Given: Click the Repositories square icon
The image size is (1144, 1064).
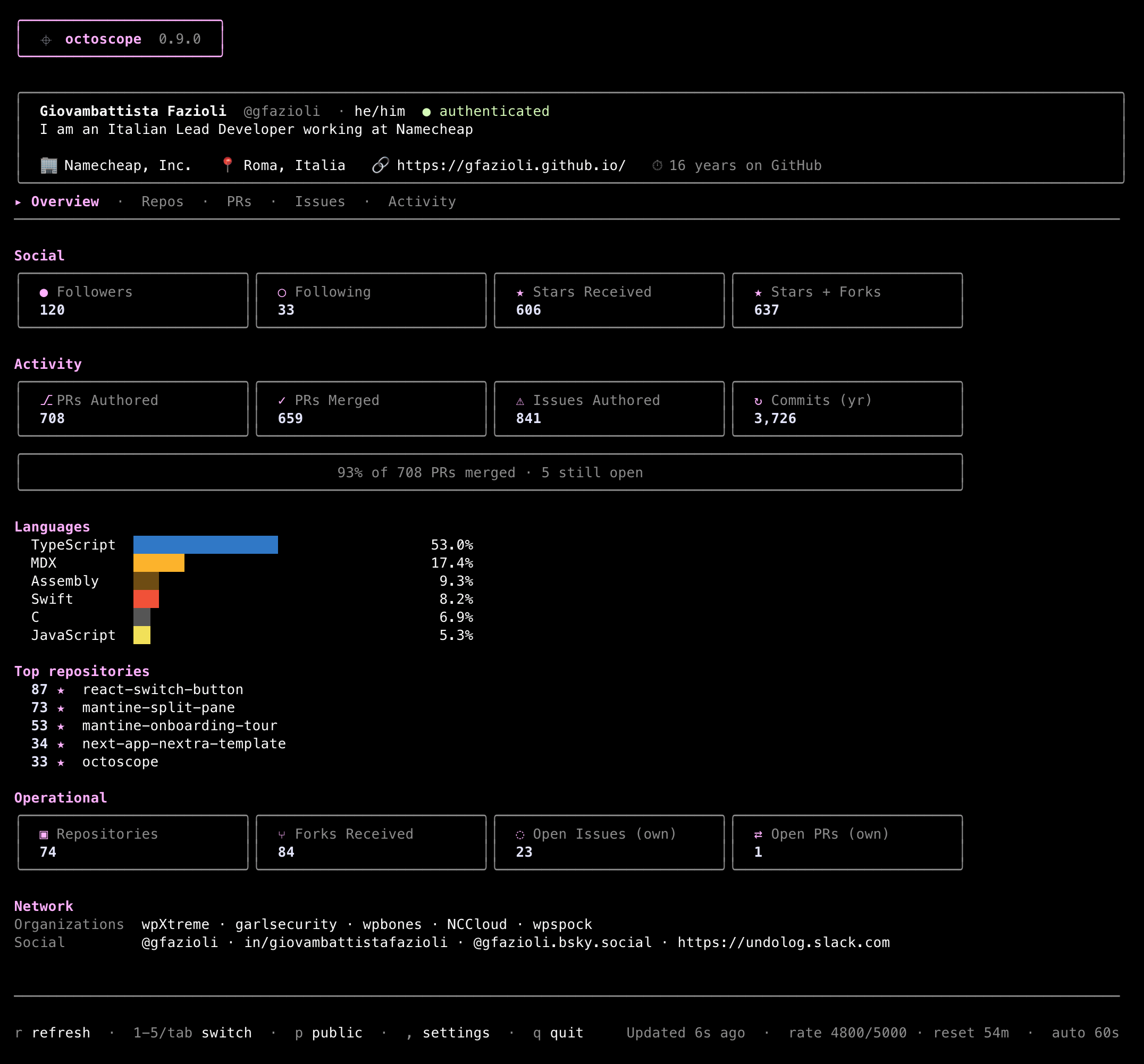Looking at the screenshot, I should pyautogui.click(x=44, y=834).
